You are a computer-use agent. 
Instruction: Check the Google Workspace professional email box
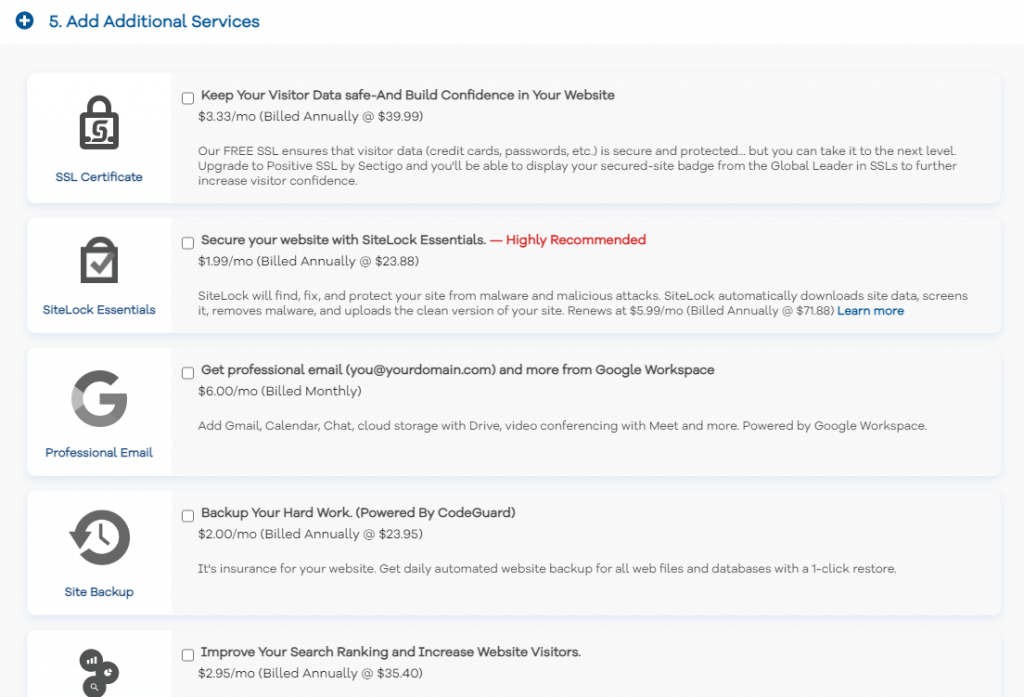click(x=188, y=373)
